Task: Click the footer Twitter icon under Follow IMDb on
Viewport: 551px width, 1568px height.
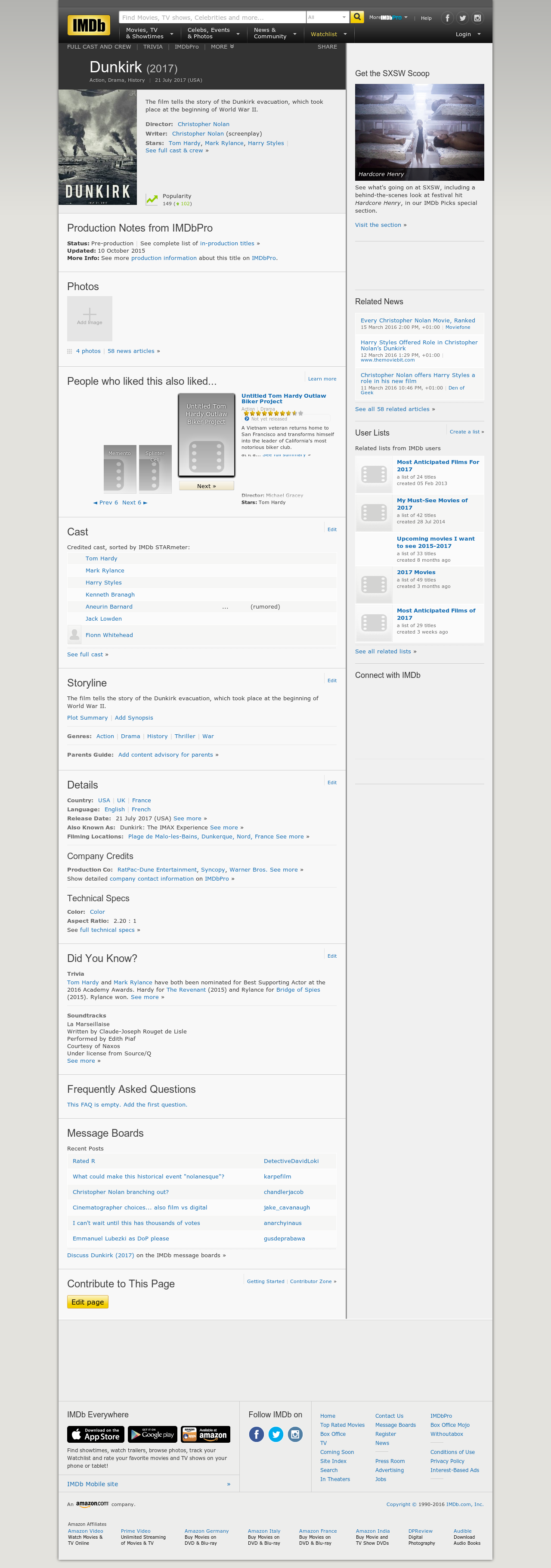Action: (x=276, y=1435)
